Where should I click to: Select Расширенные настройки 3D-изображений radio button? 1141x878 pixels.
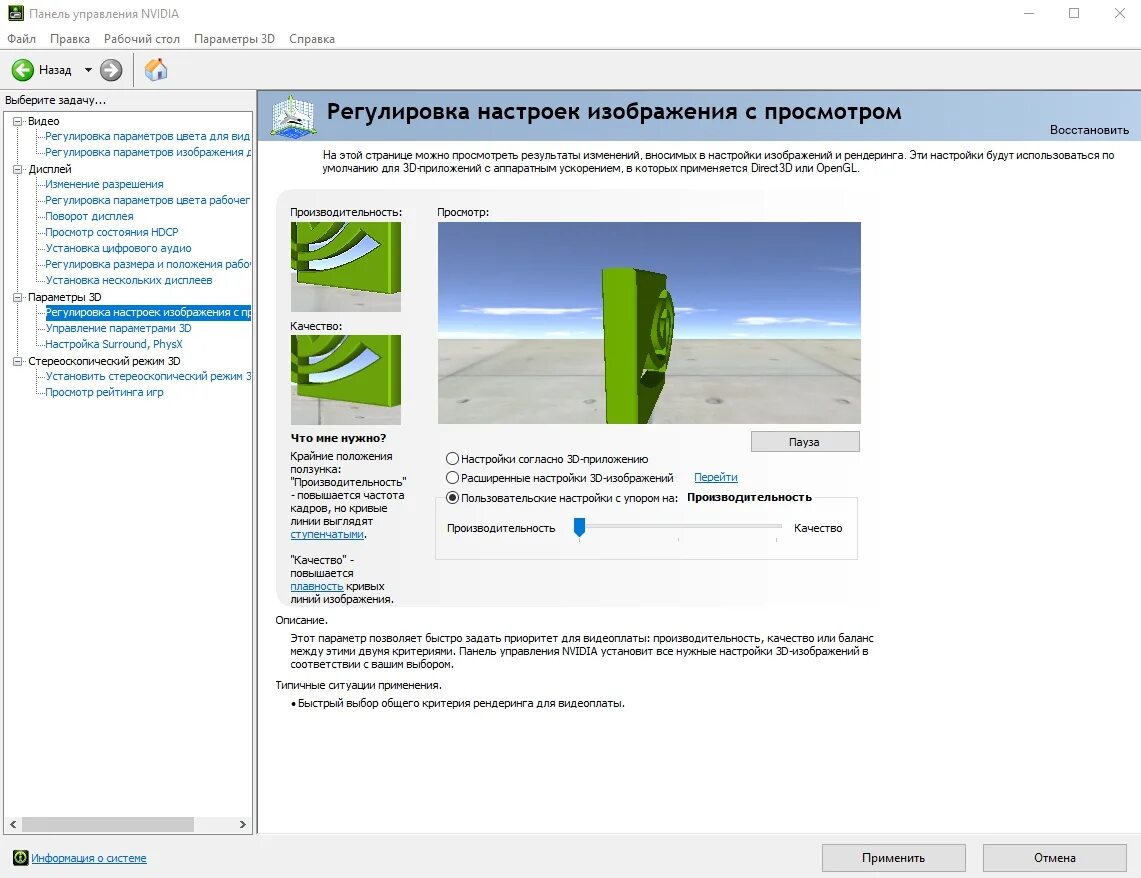point(453,478)
